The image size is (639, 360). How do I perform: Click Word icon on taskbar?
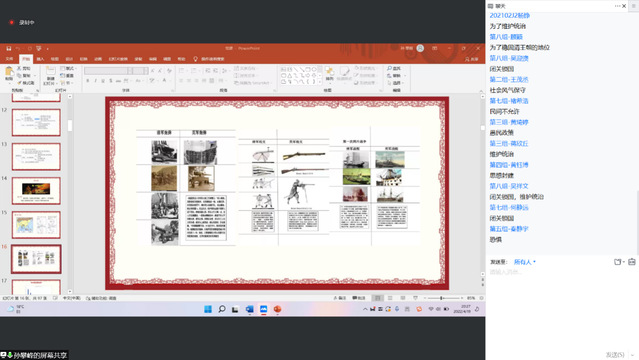coord(249,309)
